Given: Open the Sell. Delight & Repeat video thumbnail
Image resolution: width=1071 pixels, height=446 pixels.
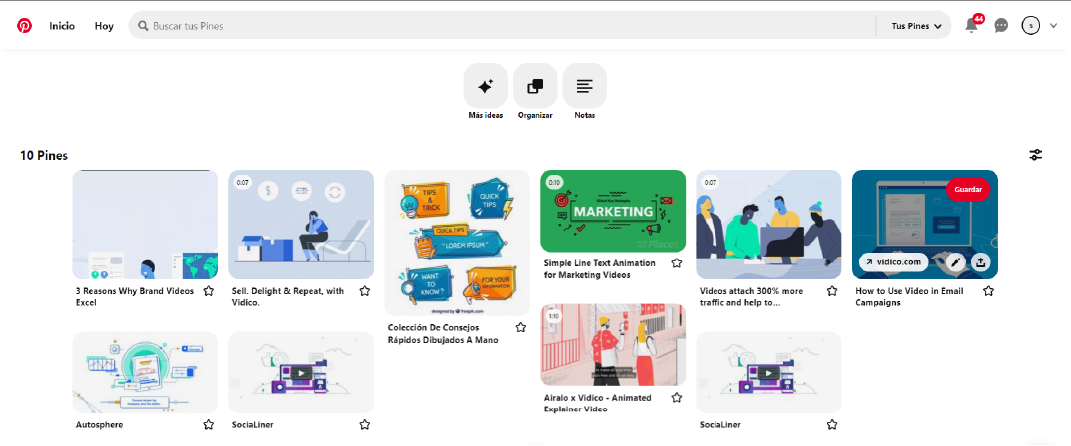Looking at the screenshot, I should tap(301, 225).
